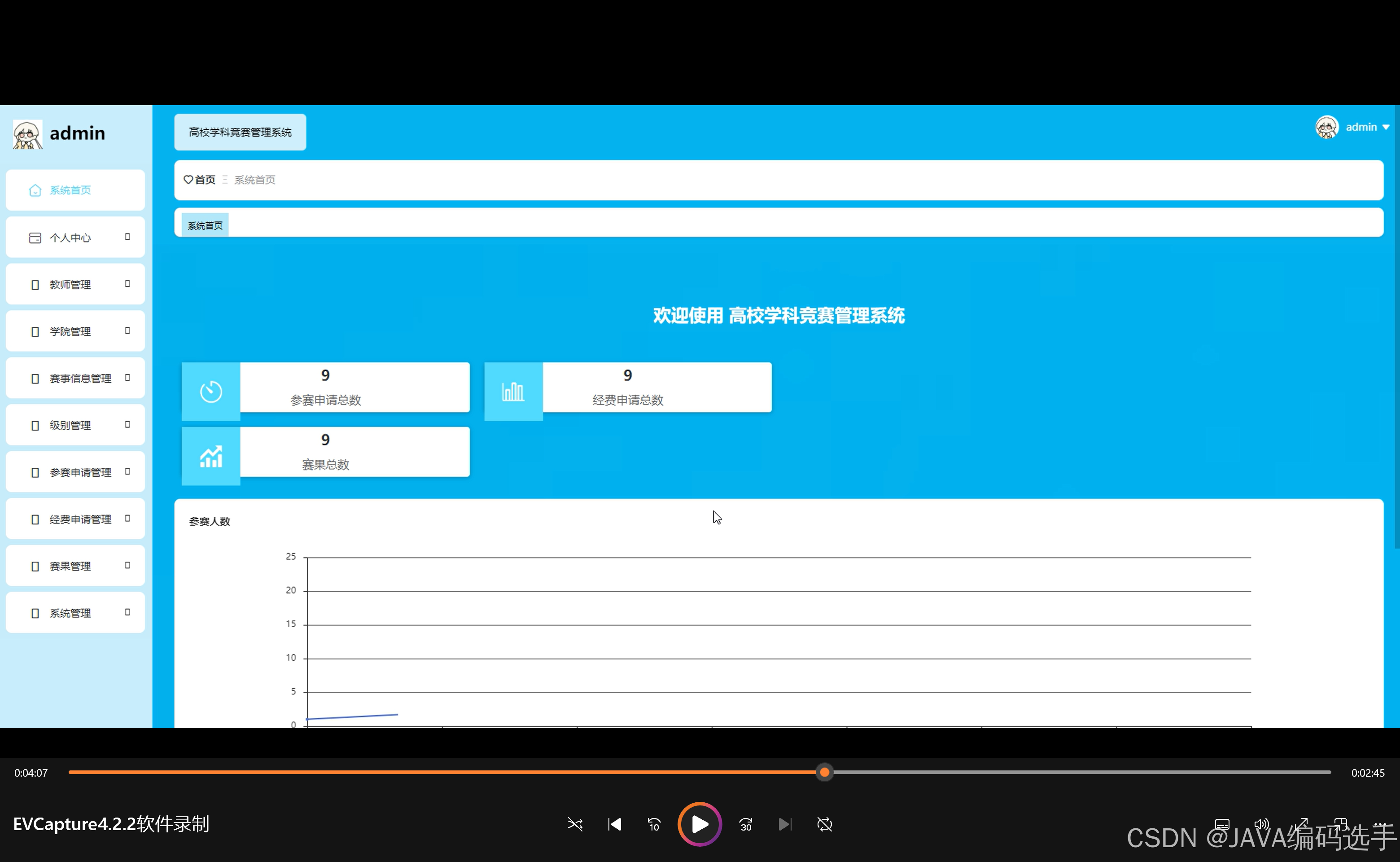Click the bar chart icon for 经费申请总数
The height and width of the screenshot is (862, 1400).
(x=513, y=391)
